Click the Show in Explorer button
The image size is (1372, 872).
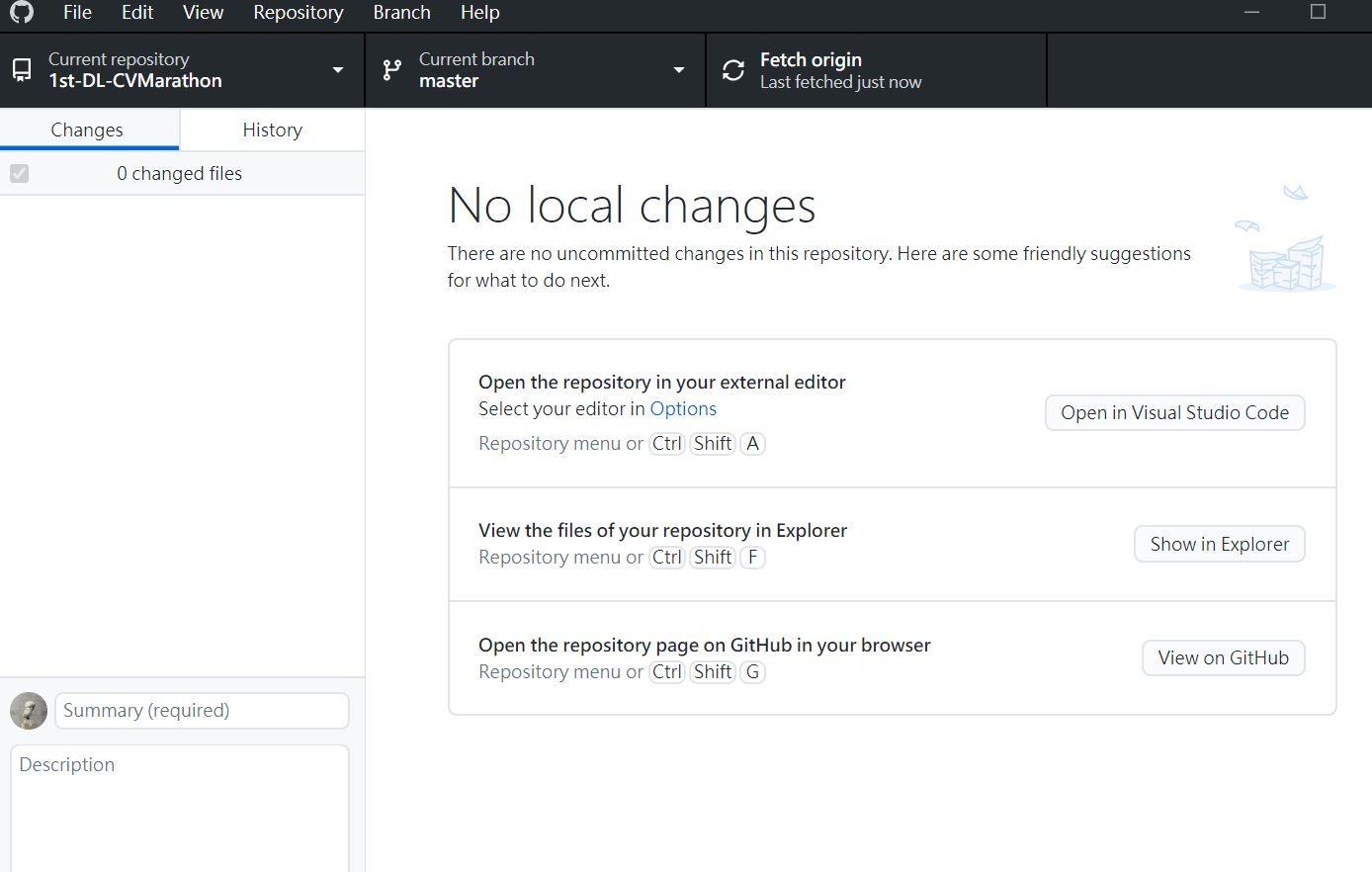pos(1219,545)
